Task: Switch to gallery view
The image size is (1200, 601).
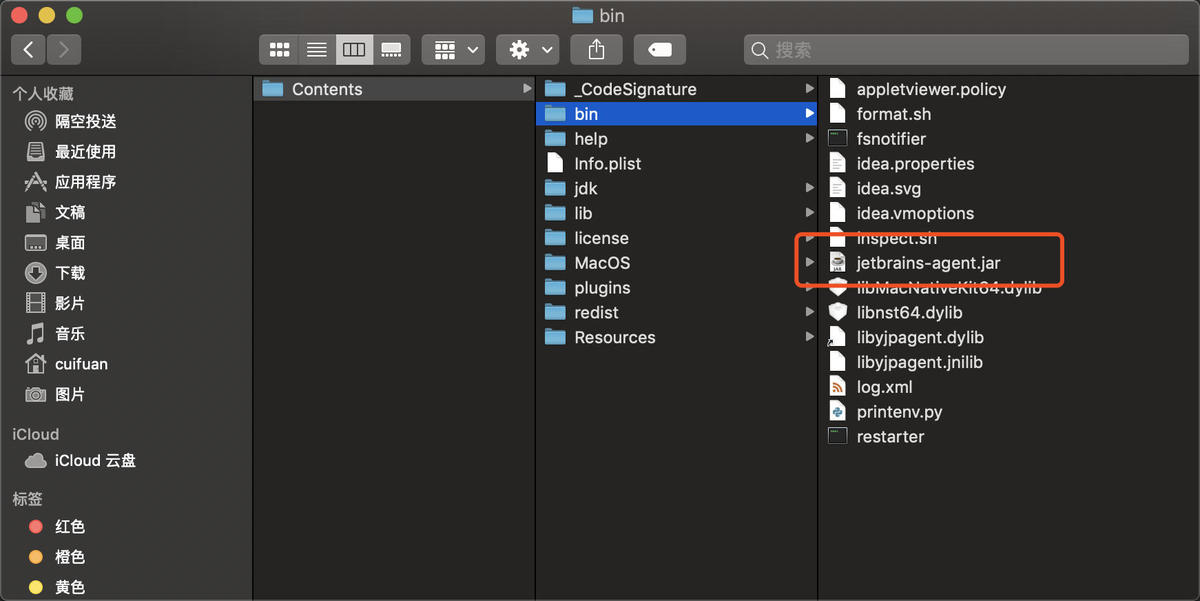Action: (392, 49)
